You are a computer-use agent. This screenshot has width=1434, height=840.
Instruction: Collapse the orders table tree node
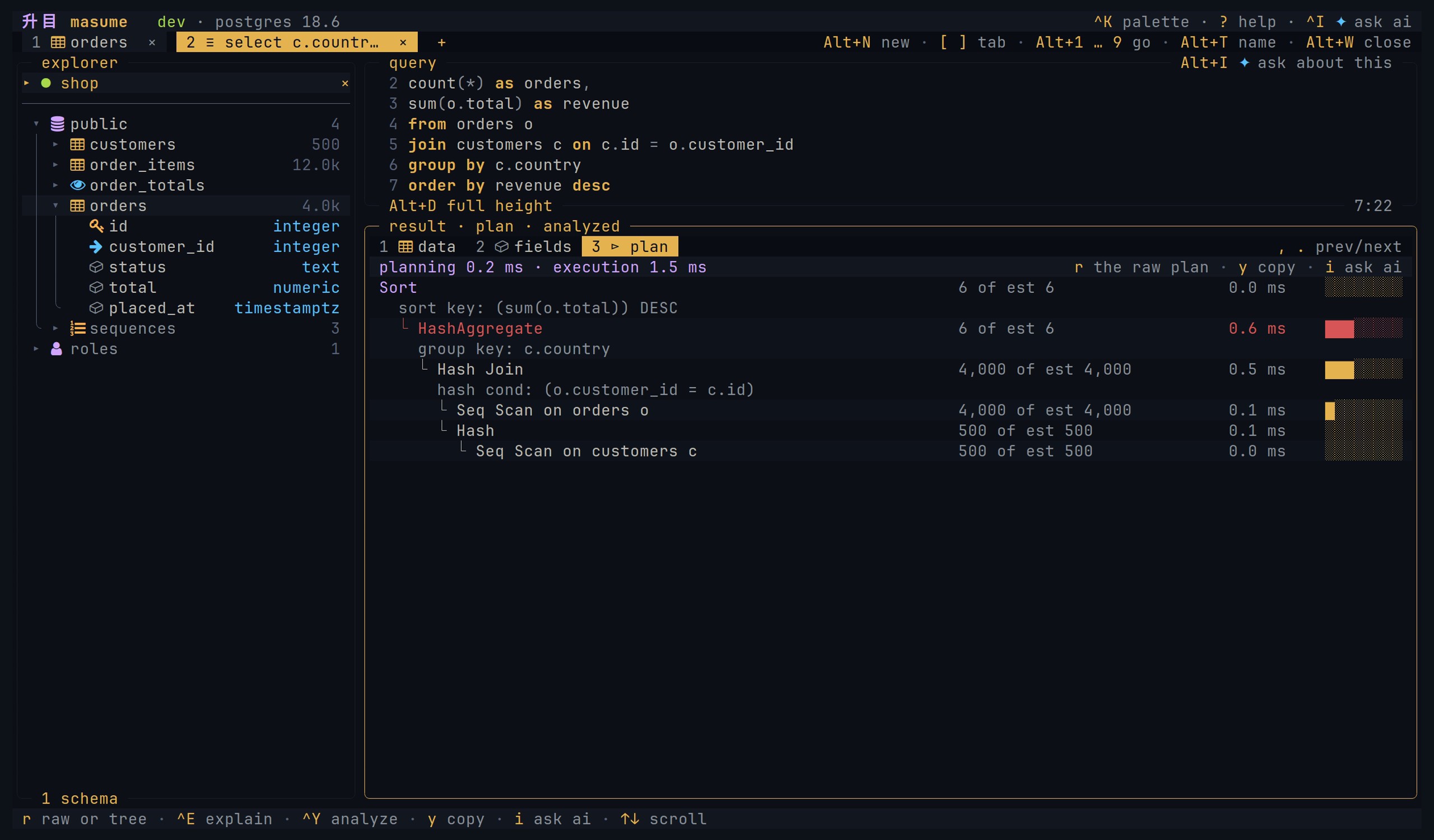click(x=55, y=206)
